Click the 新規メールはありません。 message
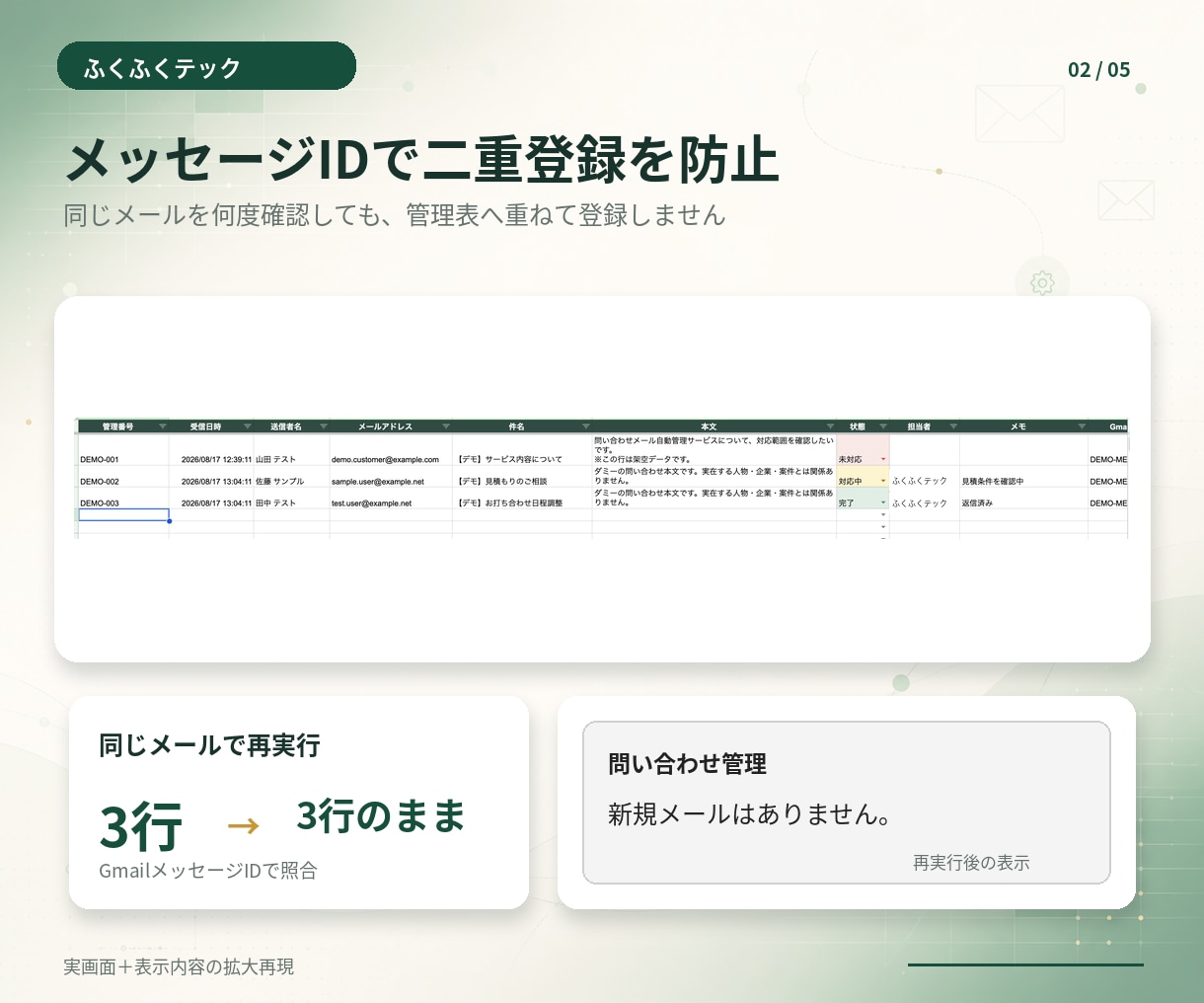The image size is (1204, 1003). click(750, 814)
